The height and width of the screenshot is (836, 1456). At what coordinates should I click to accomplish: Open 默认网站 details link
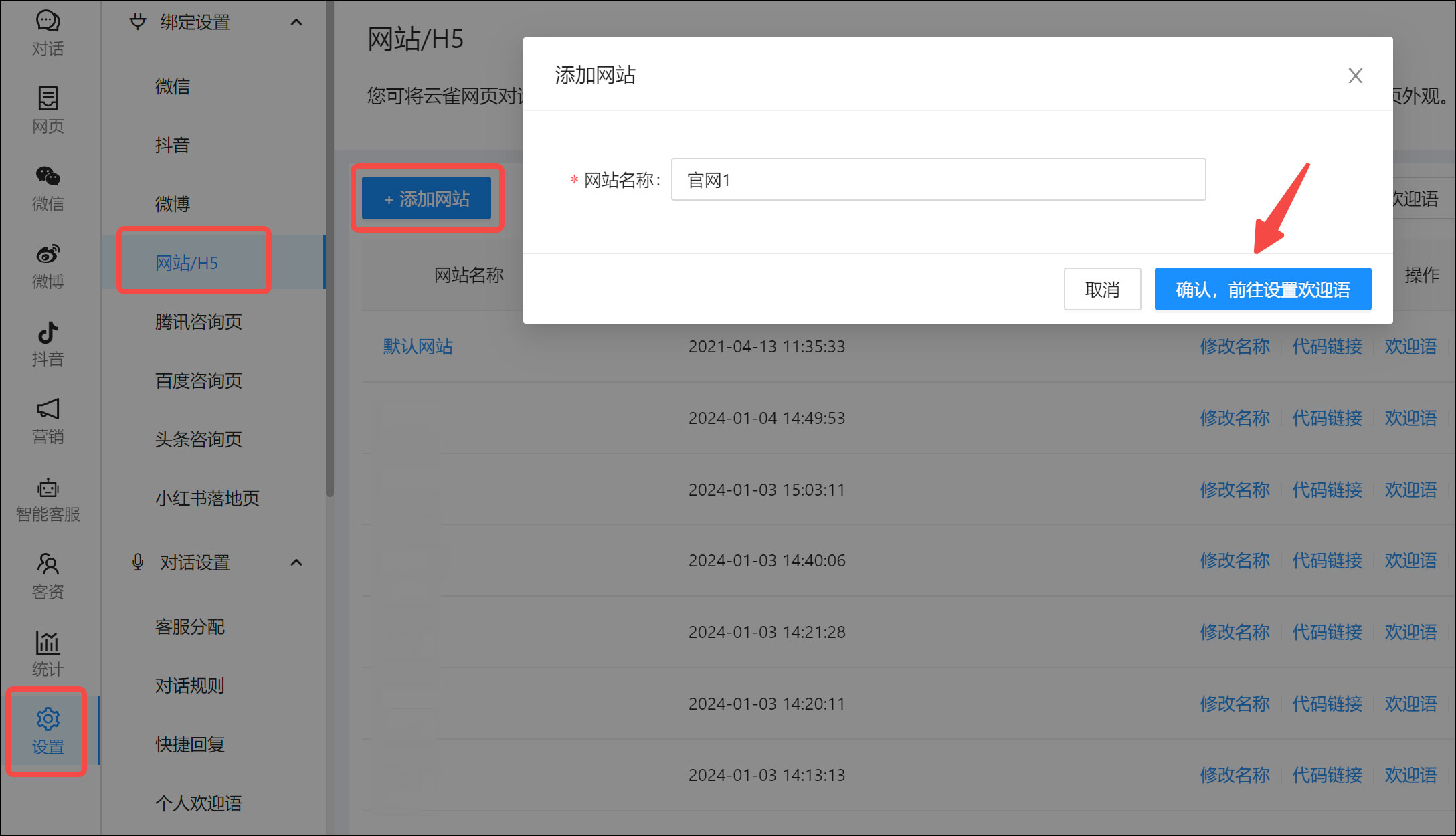coord(417,346)
